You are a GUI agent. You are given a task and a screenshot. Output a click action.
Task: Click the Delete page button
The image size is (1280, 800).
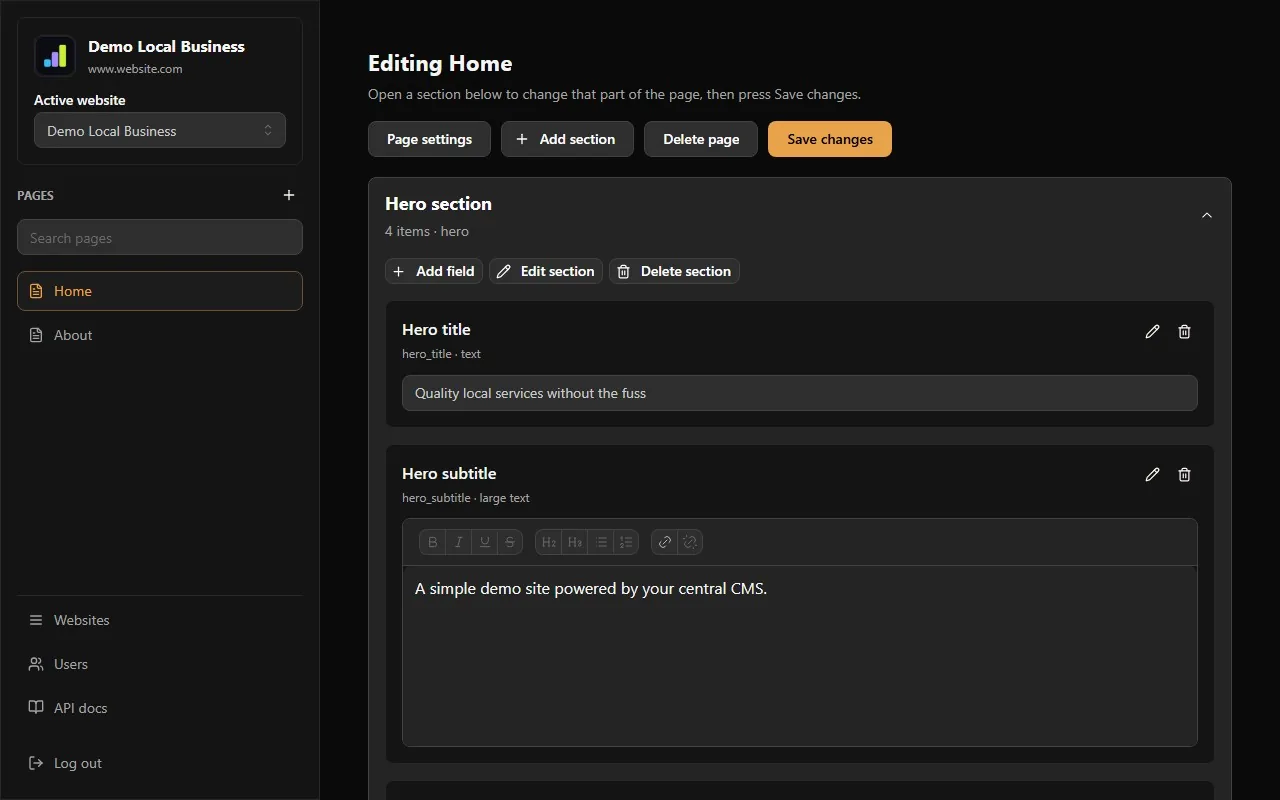[701, 139]
